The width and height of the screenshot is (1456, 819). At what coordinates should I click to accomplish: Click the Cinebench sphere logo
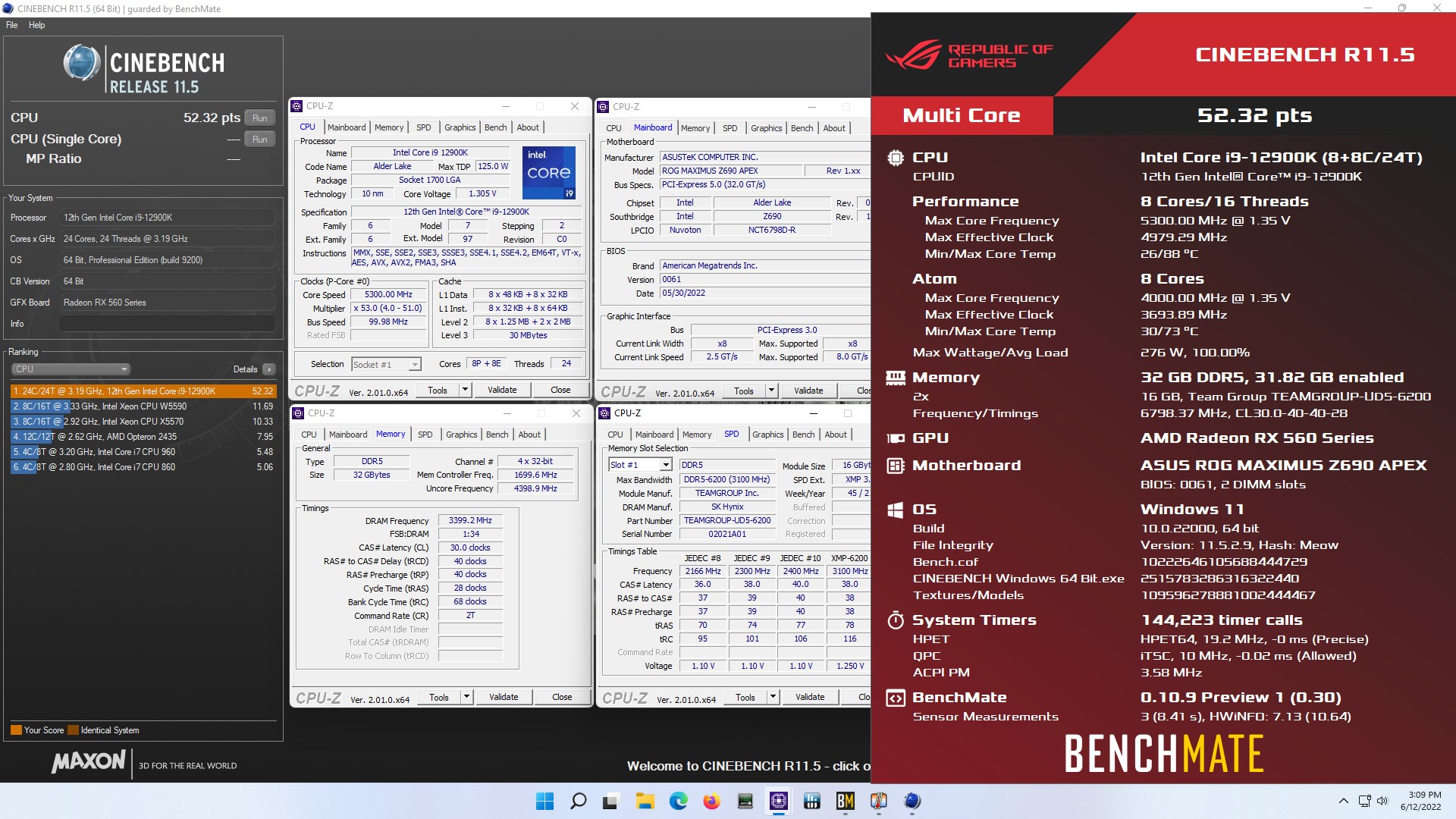81,64
